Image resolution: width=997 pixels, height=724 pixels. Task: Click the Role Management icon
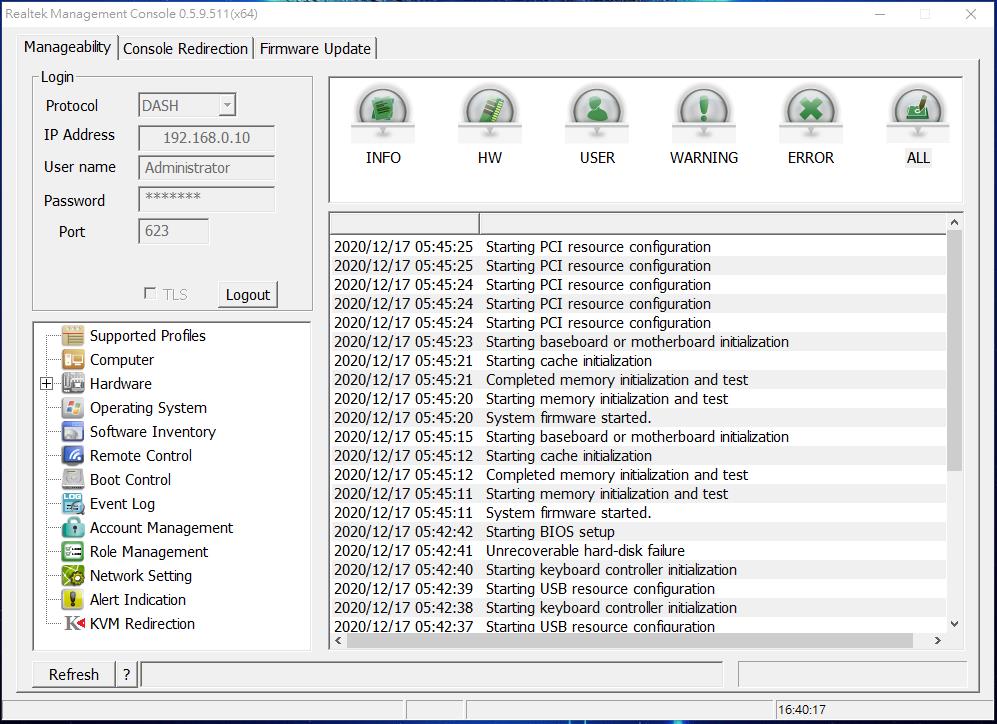pyautogui.click(x=73, y=552)
